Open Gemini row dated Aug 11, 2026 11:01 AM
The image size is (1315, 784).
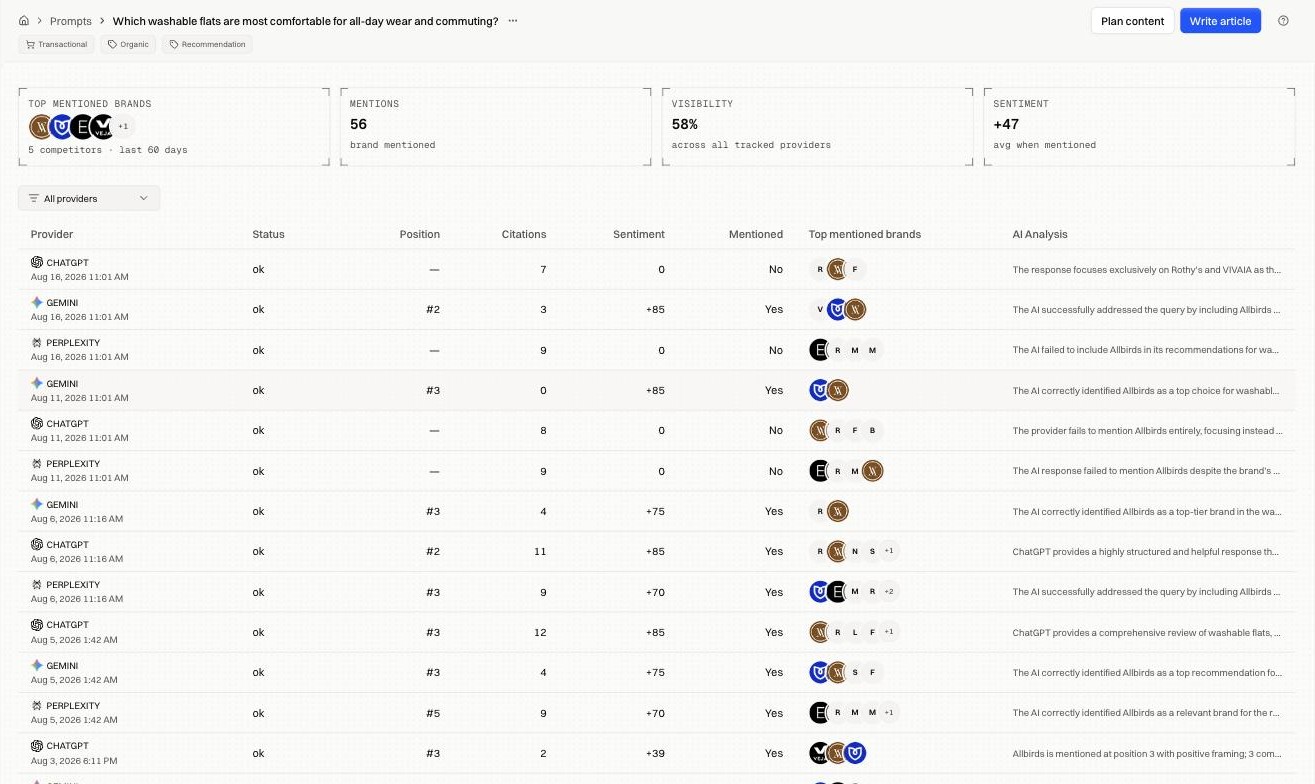[657, 390]
